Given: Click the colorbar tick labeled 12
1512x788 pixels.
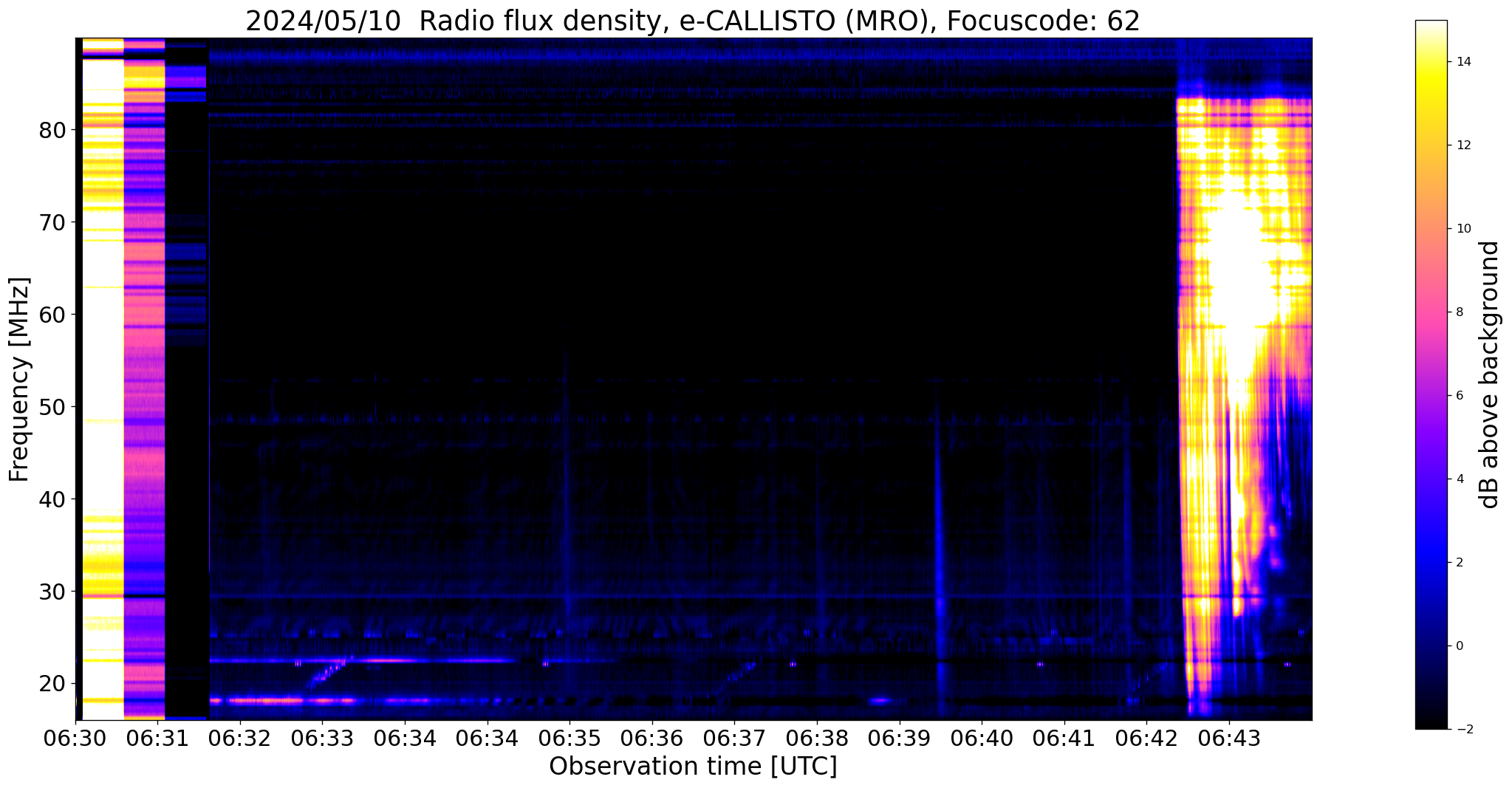Looking at the screenshot, I should pos(1463,145).
